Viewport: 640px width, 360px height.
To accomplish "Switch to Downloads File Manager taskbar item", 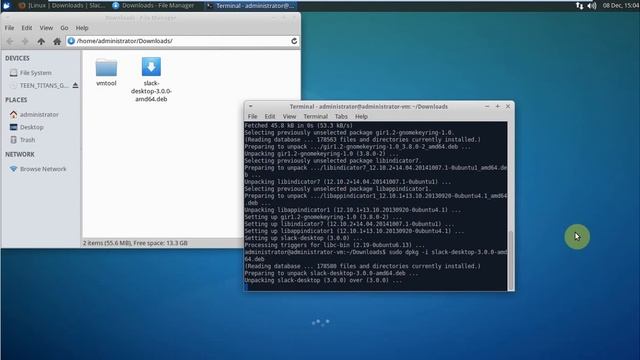I will (x=153, y=5).
